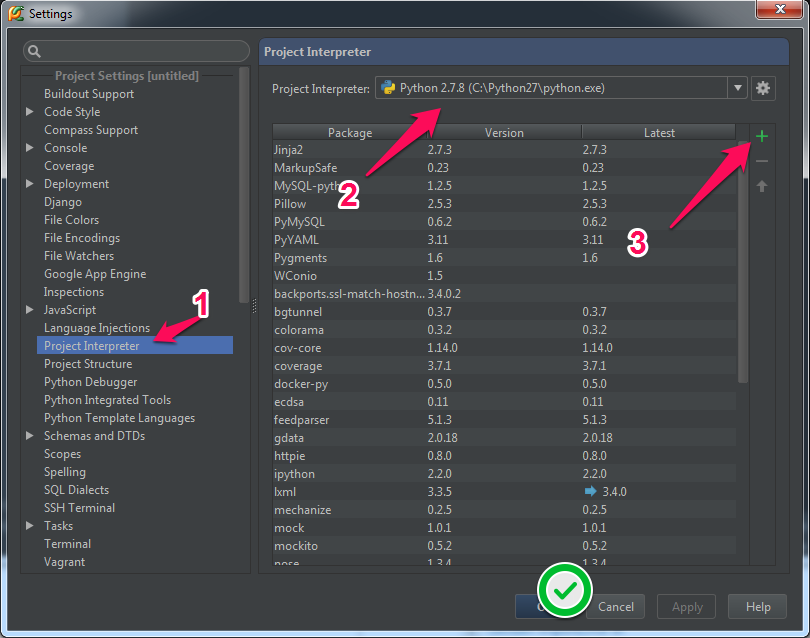810x638 pixels.
Task: Open Python Integrated Tools settings
Action: click(107, 400)
